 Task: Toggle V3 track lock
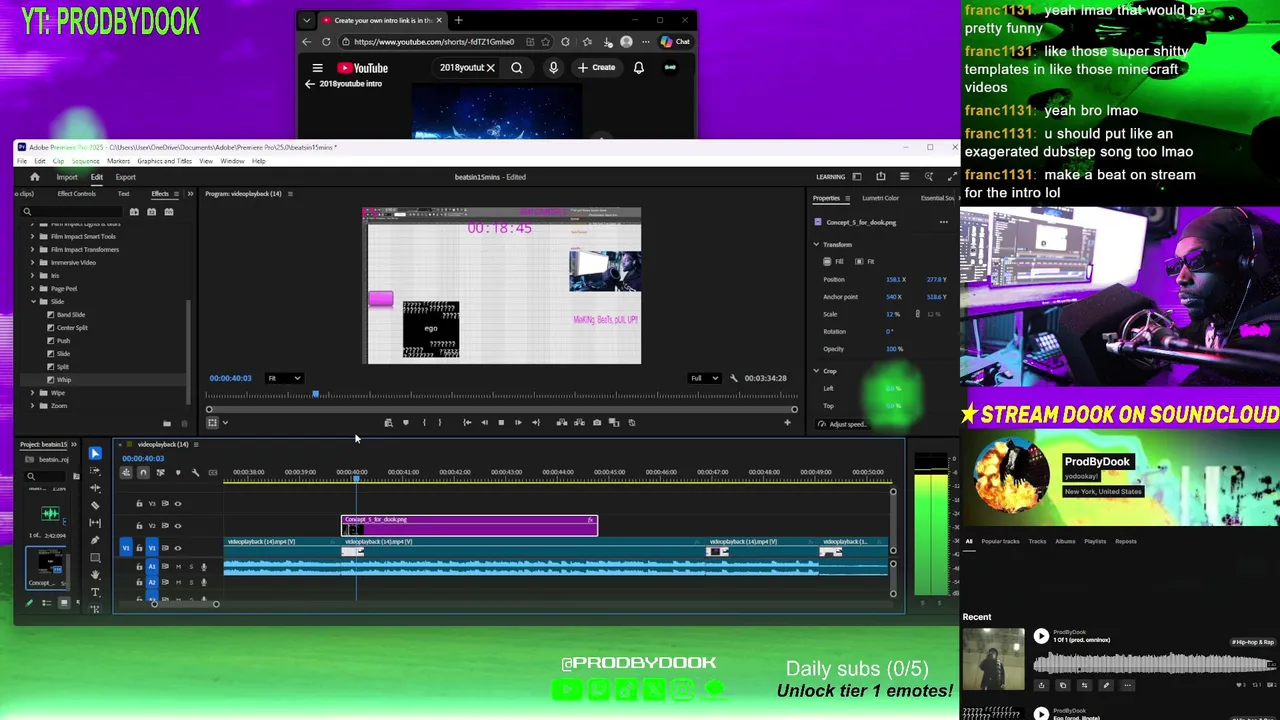pos(139,503)
